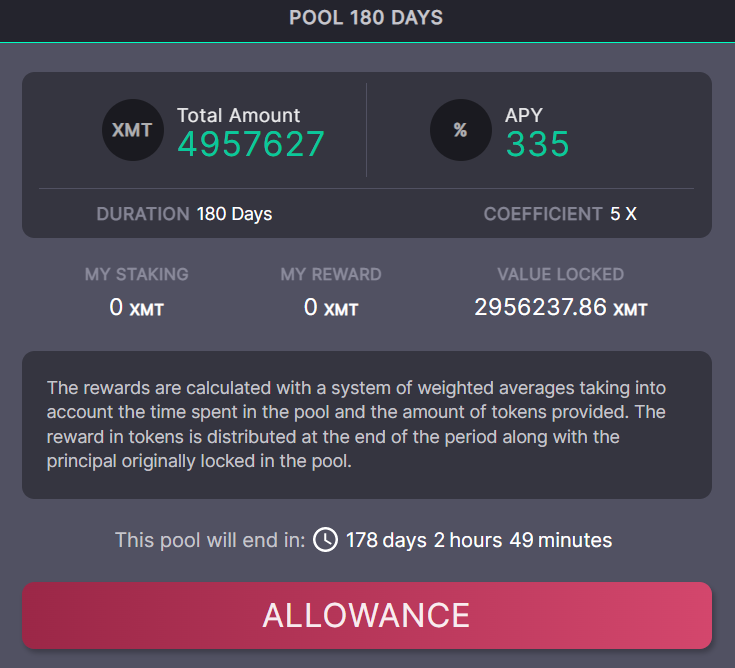Click the "This pool will end in:" label

click(210, 540)
